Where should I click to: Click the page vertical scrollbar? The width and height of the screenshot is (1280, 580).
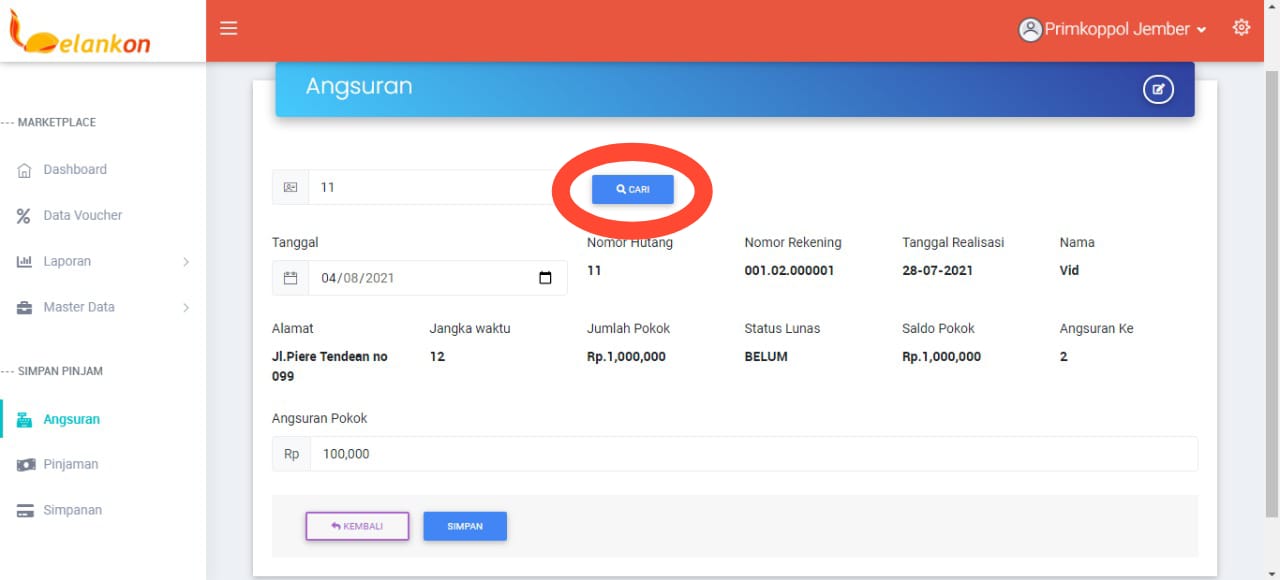pyautogui.click(x=1271, y=300)
